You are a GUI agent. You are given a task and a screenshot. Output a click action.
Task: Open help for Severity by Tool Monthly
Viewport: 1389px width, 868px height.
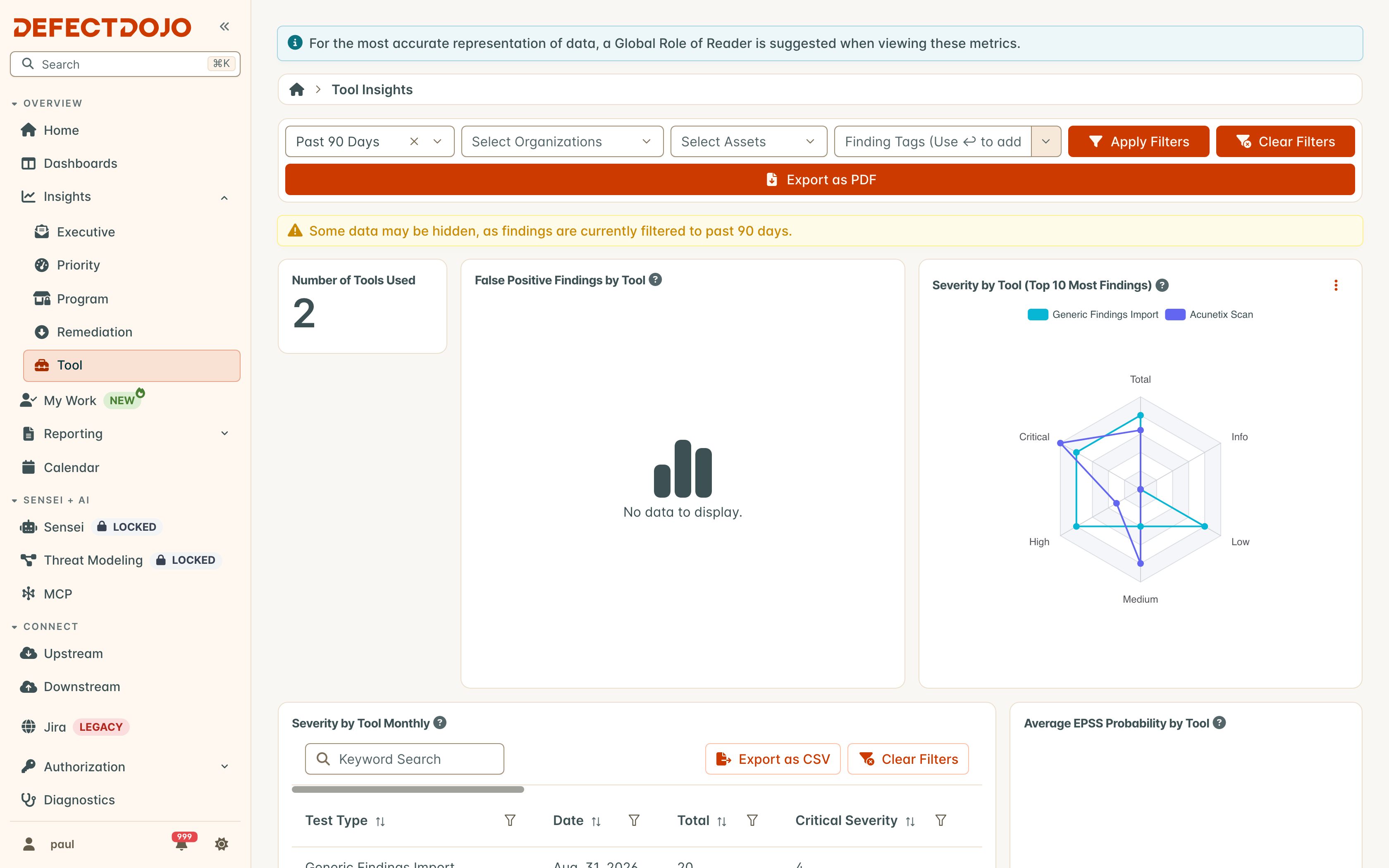[440, 723]
